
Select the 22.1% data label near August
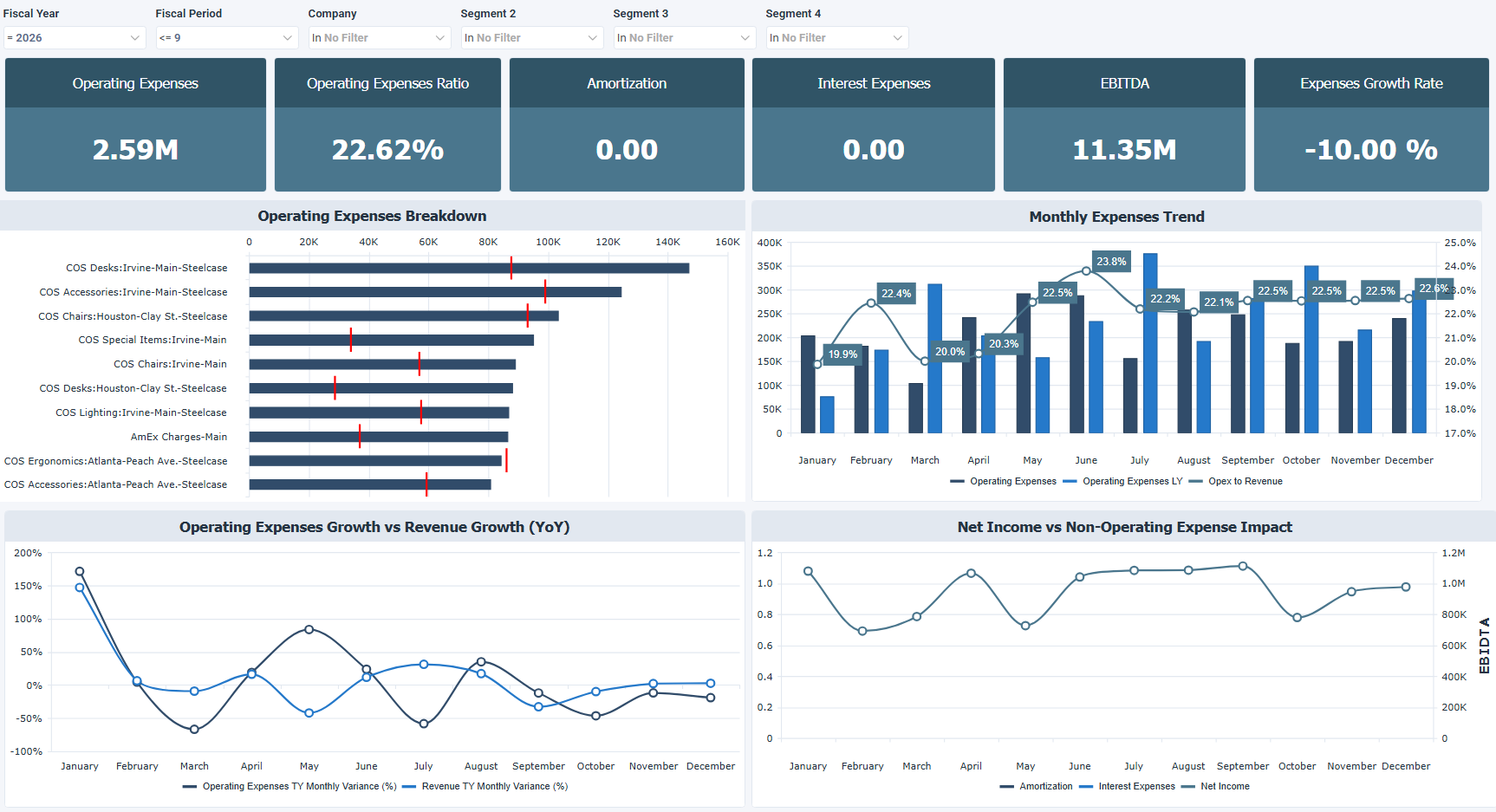(x=1219, y=302)
